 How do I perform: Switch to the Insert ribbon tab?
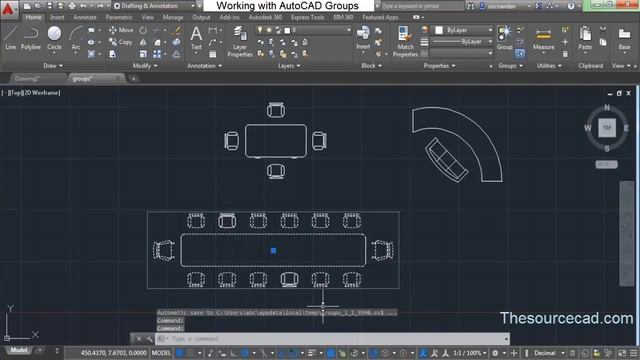57,17
